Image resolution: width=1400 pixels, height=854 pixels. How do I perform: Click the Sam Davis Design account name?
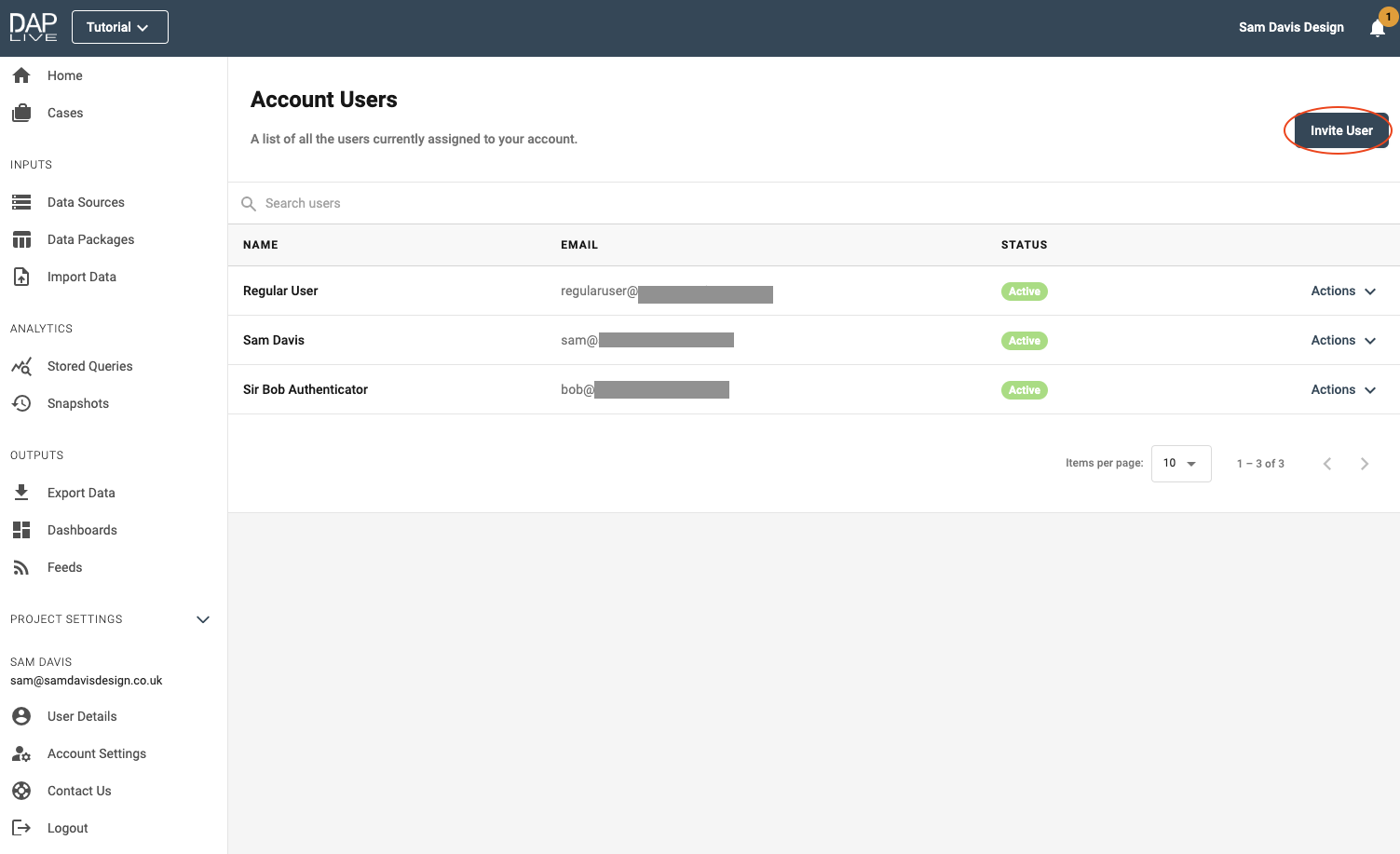1290,27
